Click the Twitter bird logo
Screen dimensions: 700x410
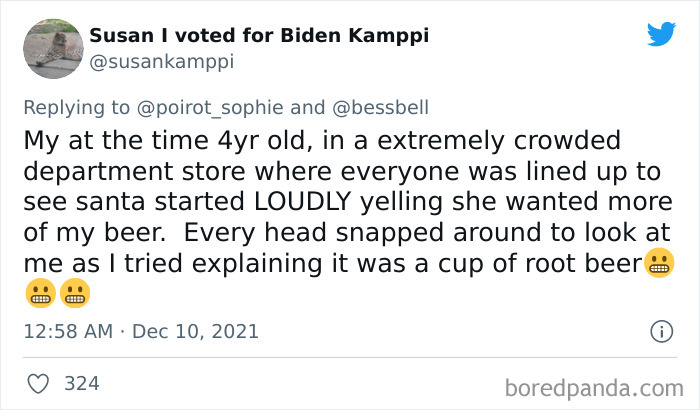point(661,34)
